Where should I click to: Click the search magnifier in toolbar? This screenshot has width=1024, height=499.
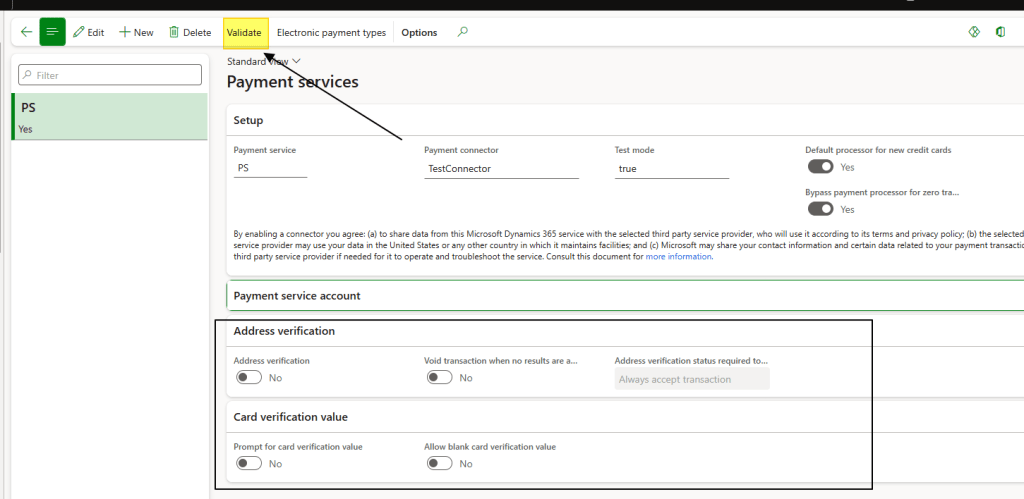[462, 32]
